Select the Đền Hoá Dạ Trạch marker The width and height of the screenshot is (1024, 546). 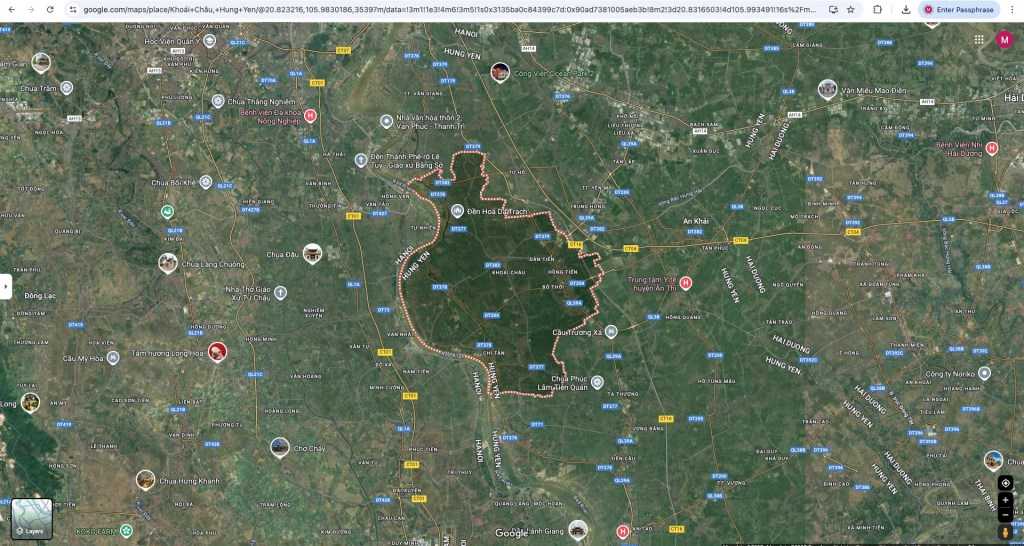(457, 211)
